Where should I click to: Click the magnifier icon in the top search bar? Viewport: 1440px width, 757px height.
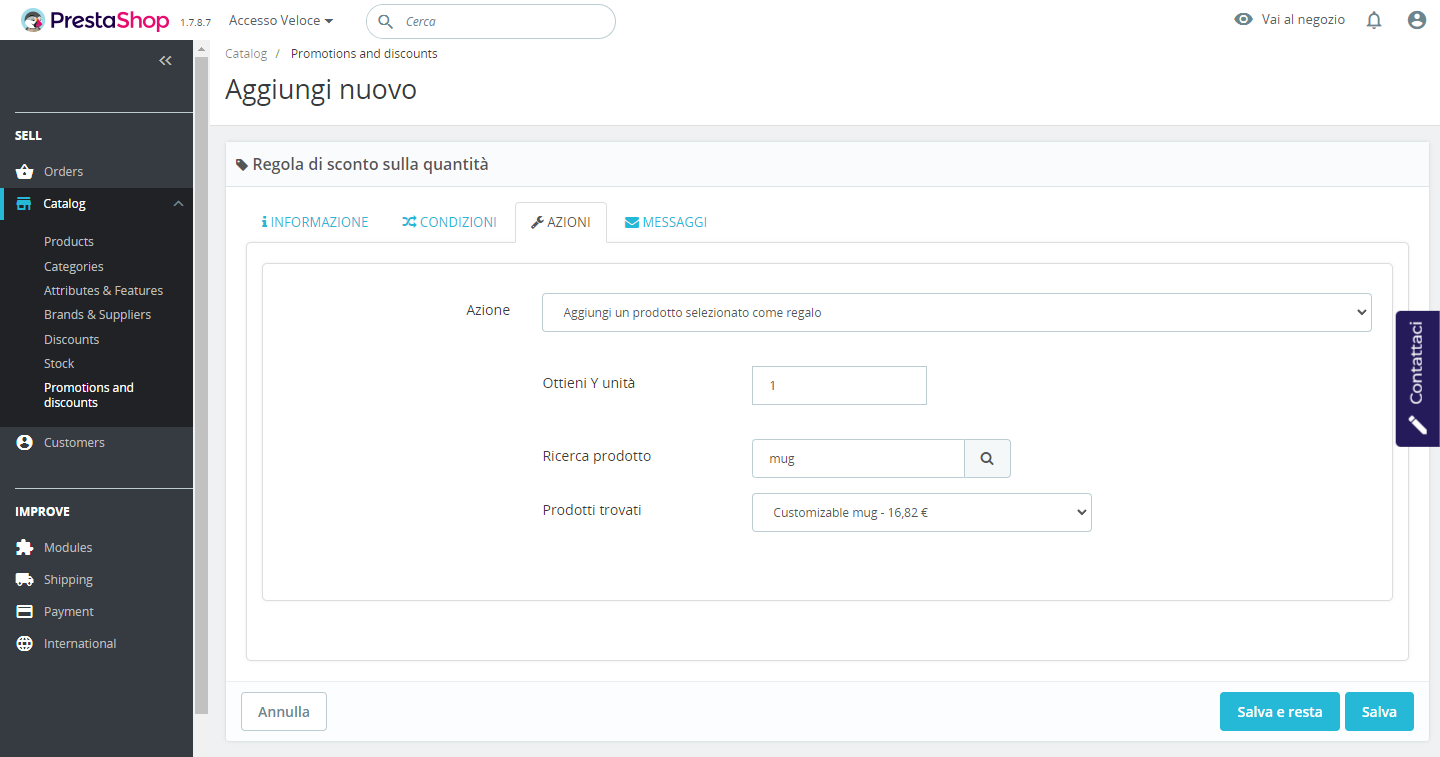click(385, 21)
